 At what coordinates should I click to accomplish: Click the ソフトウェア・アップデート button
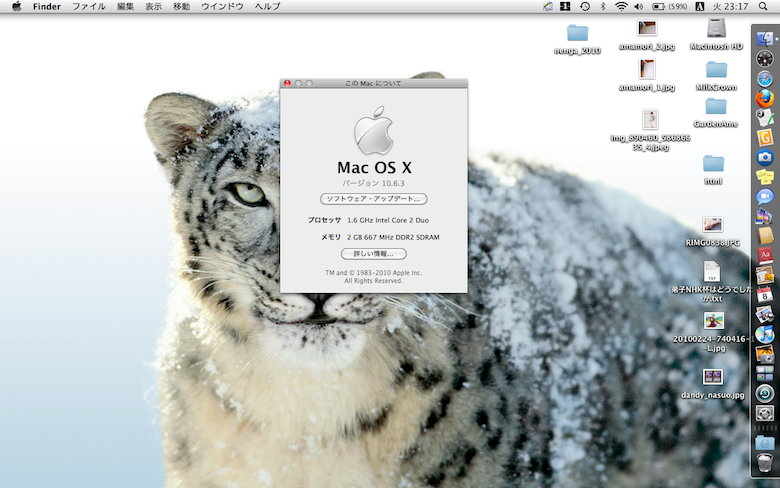373,199
